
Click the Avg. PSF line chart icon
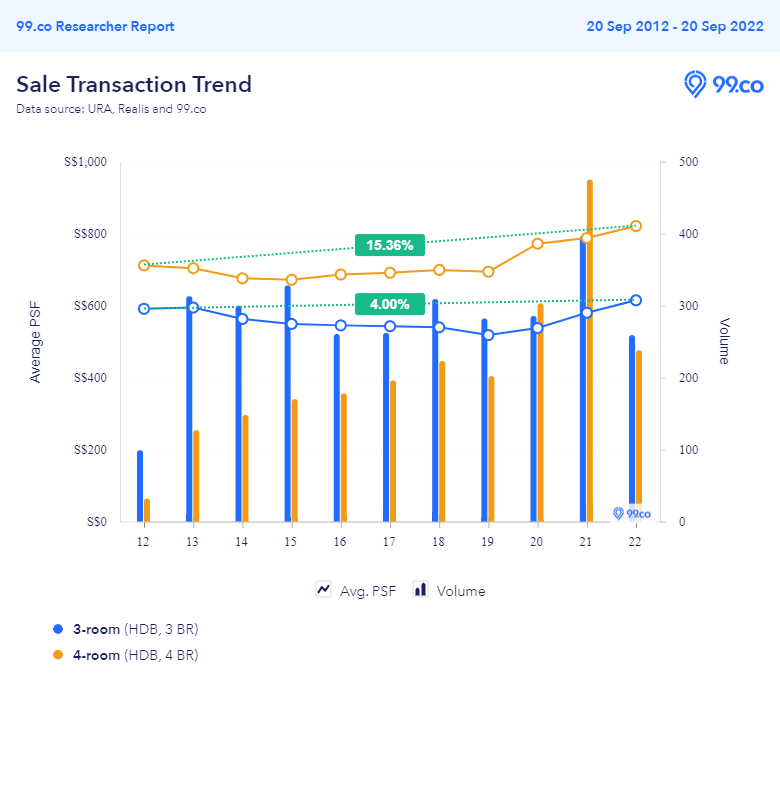pyautogui.click(x=323, y=590)
